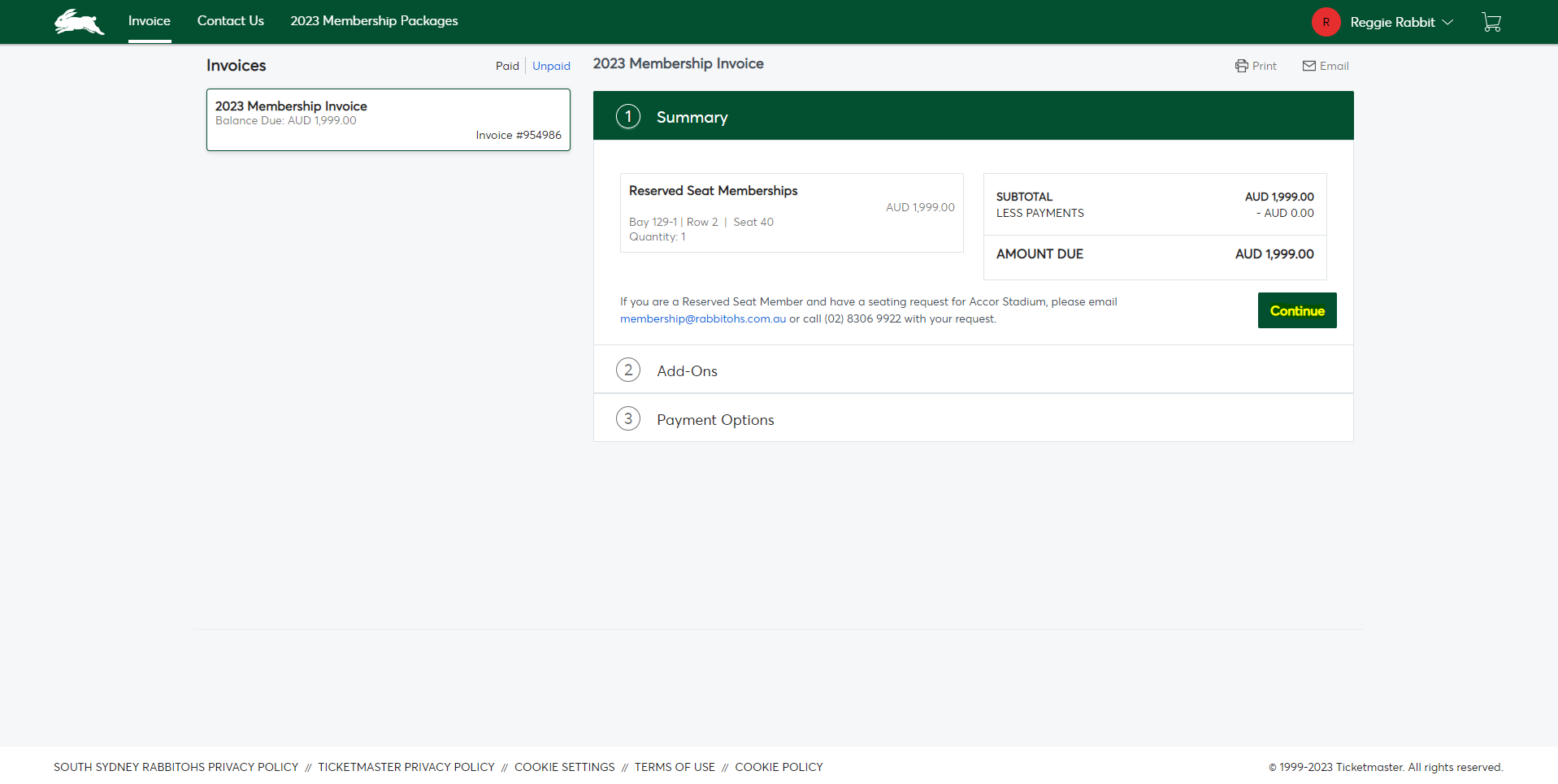Click the Payment Options step number circle
The image size is (1558, 784).
pos(627,418)
